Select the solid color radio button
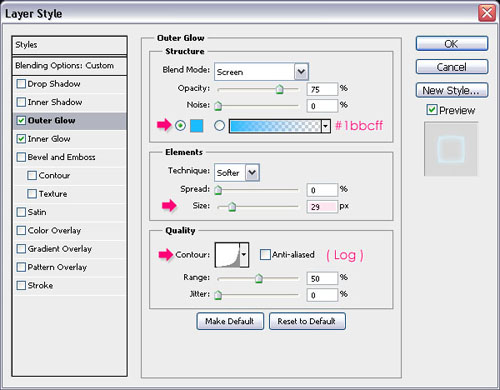The width and height of the screenshot is (500, 390). pyautogui.click(x=180, y=126)
